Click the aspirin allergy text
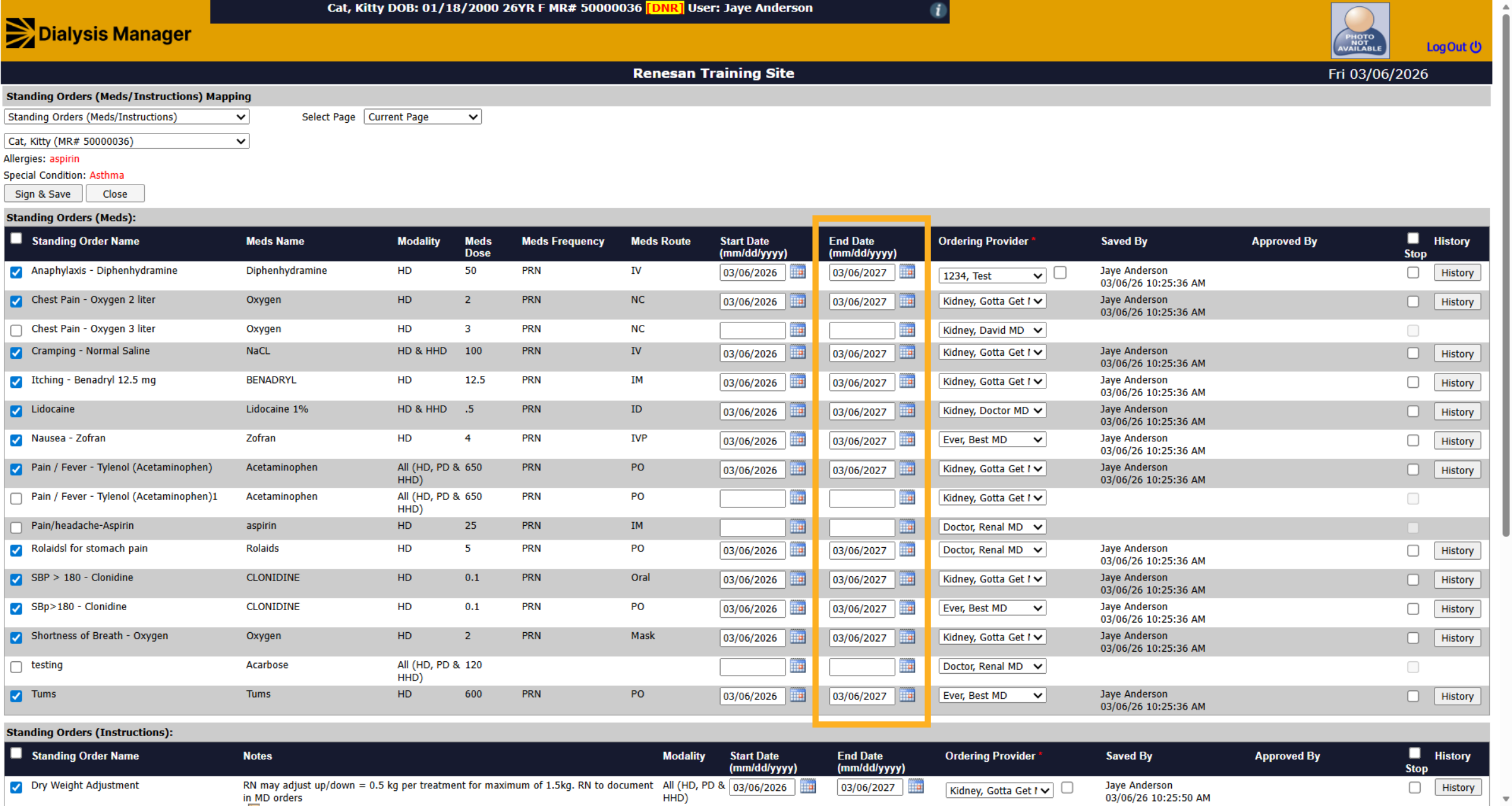1512x806 pixels. 64,159
